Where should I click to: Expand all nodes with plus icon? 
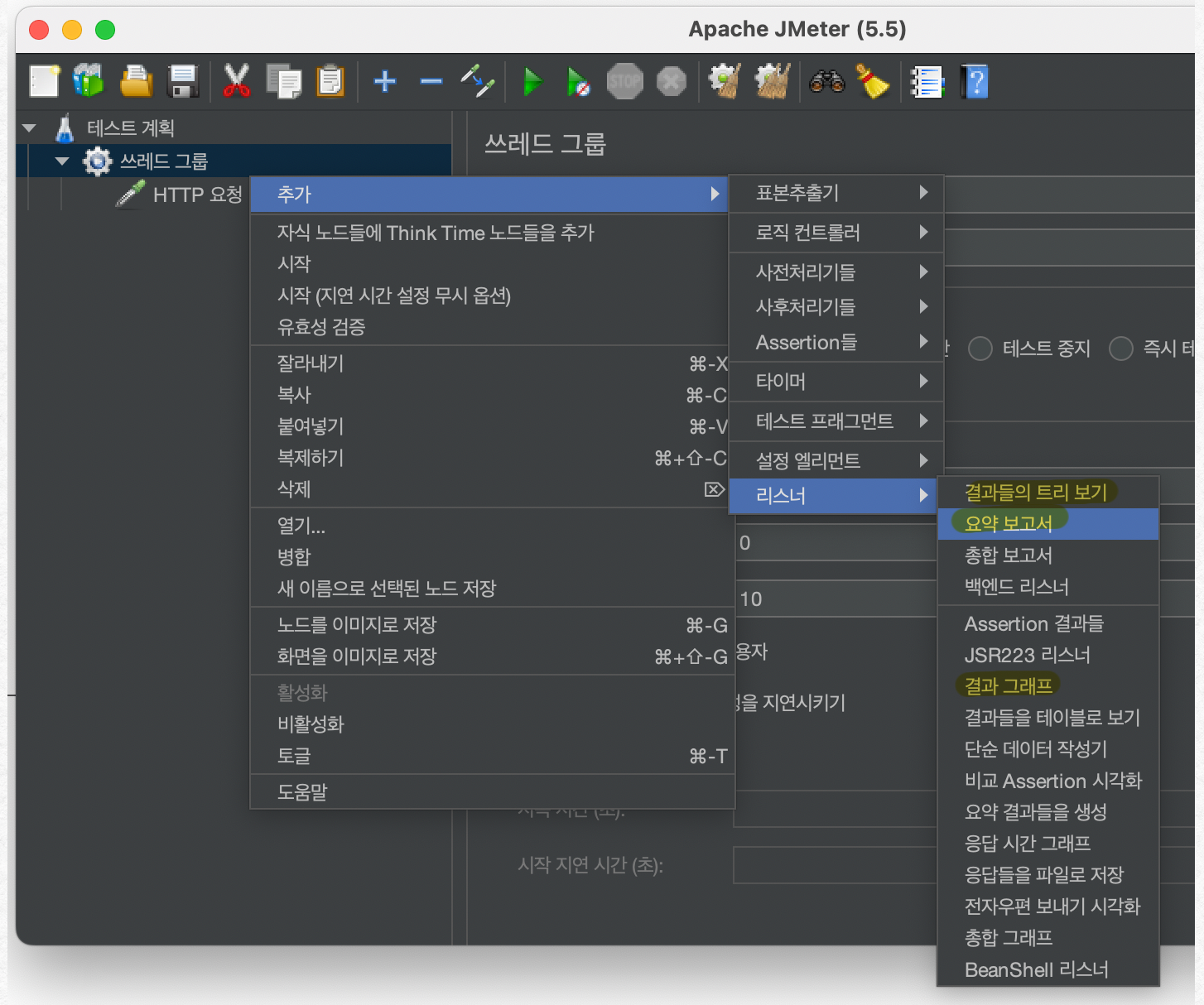pyautogui.click(x=385, y=81)
